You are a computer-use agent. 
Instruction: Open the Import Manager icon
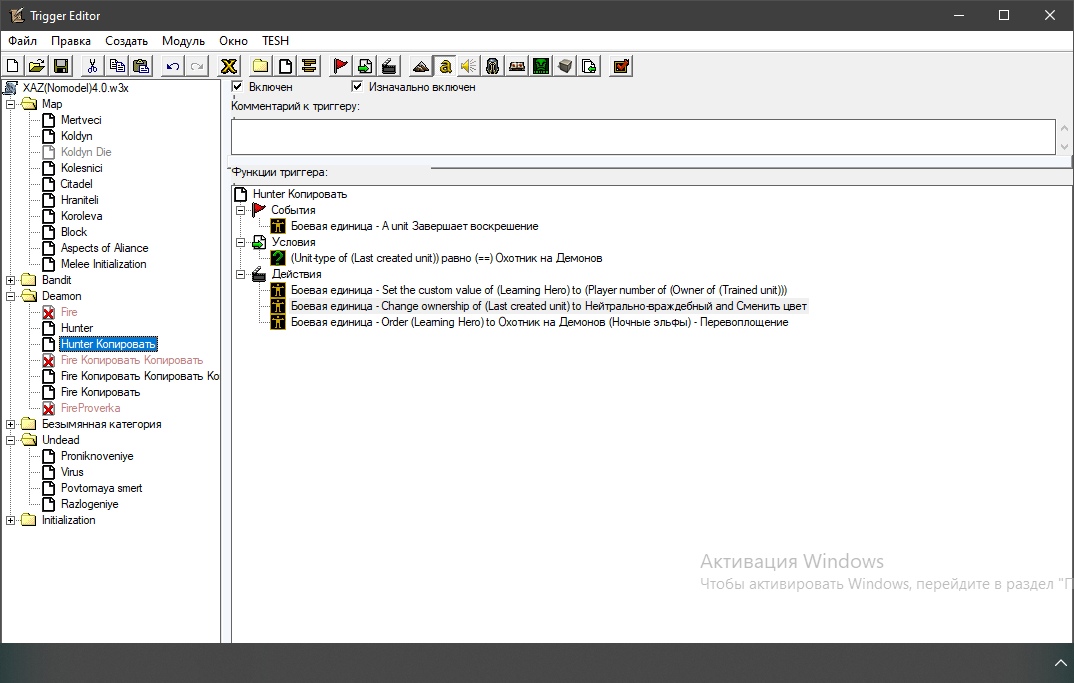pos(589,66)
